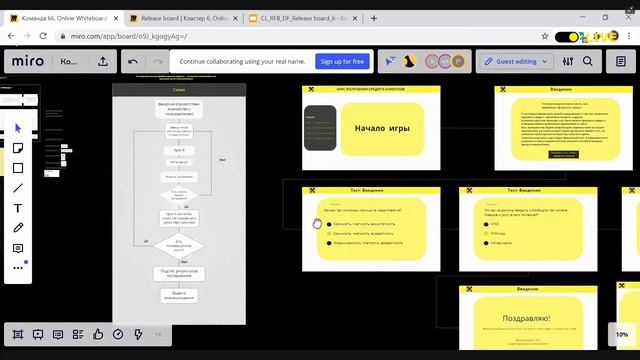Open the cards list icon
Image resolution: width=640 pixels, height=360 pixels.
click(x=78, y=335)
